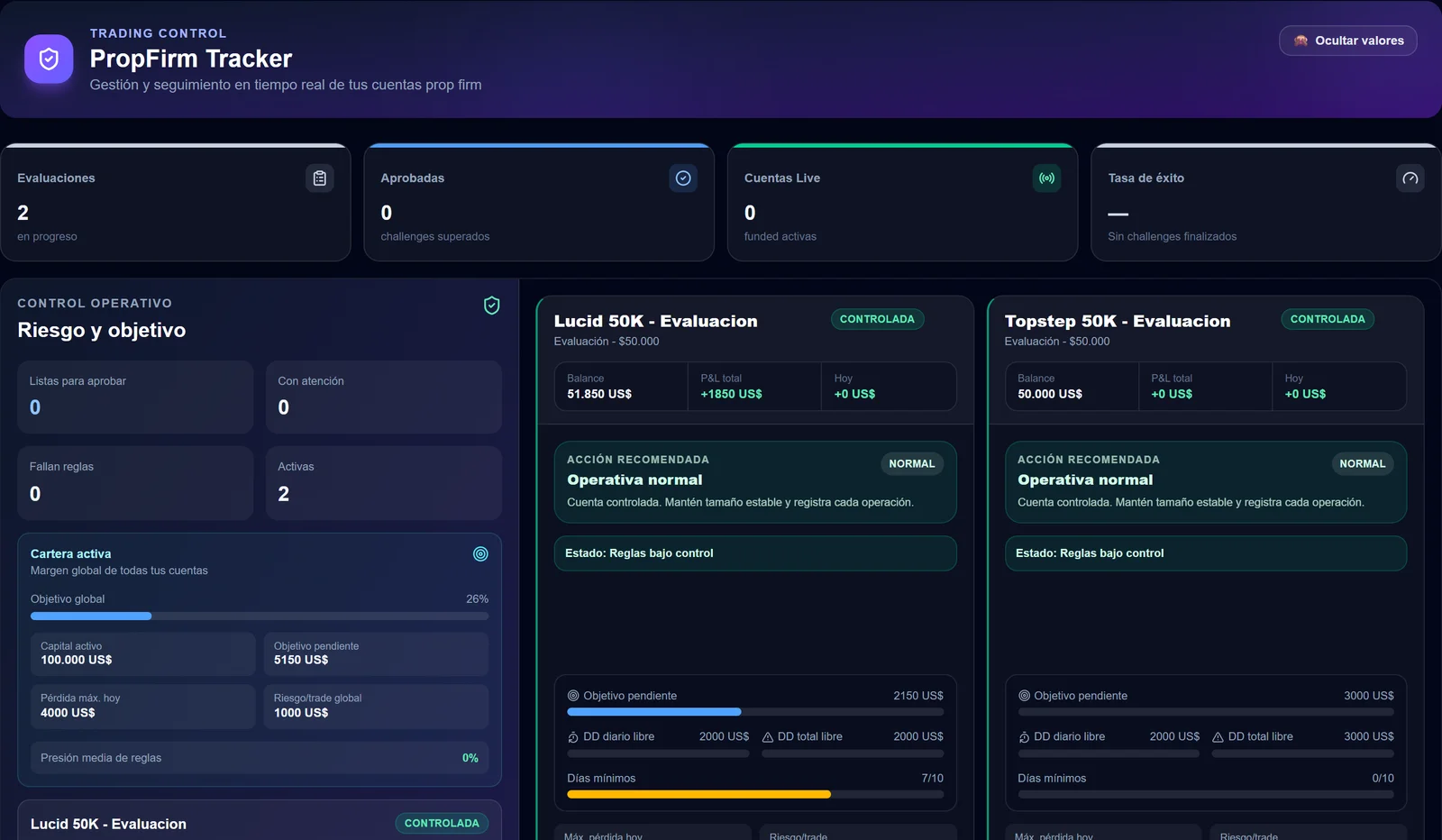Open the Aprobadas summary card
The image size is (1442, 840).
pyautogui.click(x=539, y=203)
